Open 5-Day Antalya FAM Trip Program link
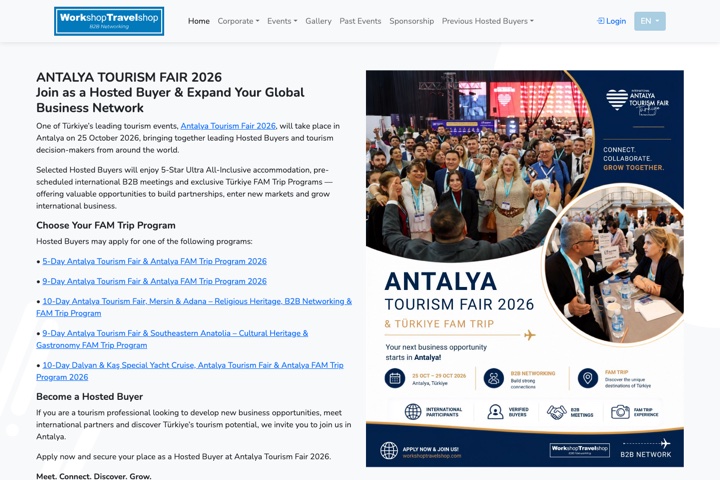 point(154,261)
